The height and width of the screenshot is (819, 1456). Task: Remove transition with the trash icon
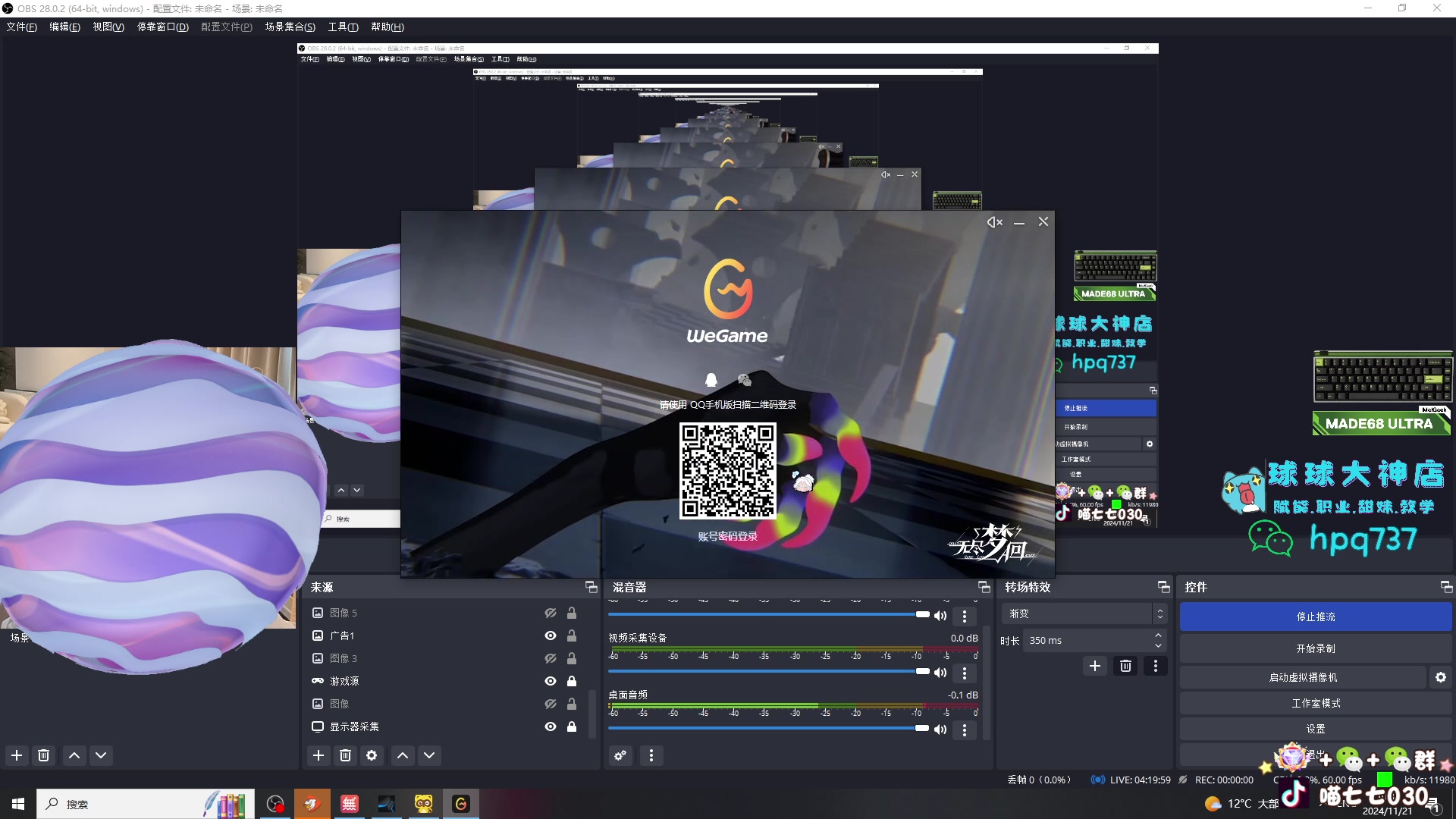(1125, 666)
